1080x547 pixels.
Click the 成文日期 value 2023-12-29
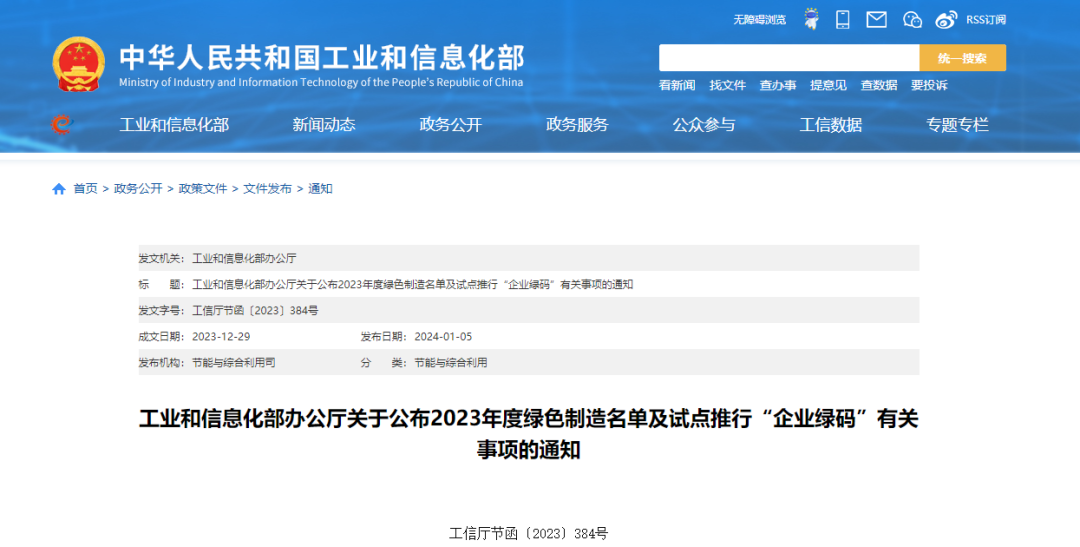pyautogui.click(x=221, y=337)
